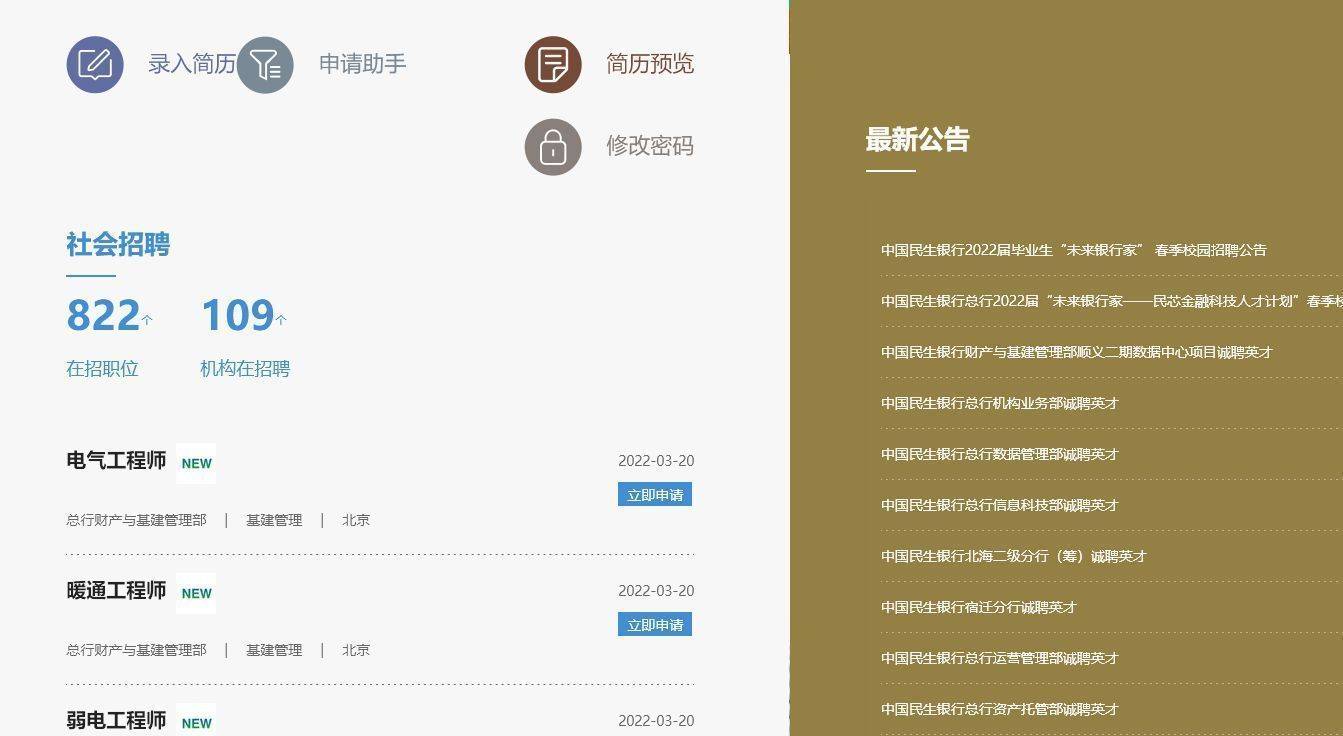
Task: Click the 在招职位 count label
Action: tap(102, 369)
